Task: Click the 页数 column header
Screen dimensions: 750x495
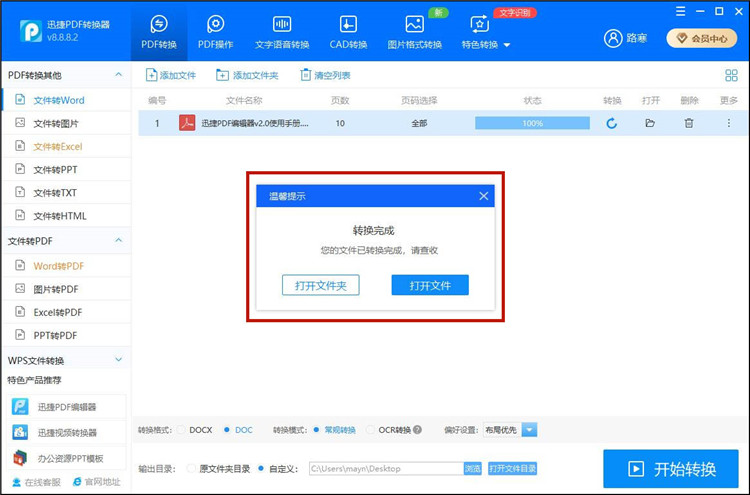Action: click(x=340, y=100)
